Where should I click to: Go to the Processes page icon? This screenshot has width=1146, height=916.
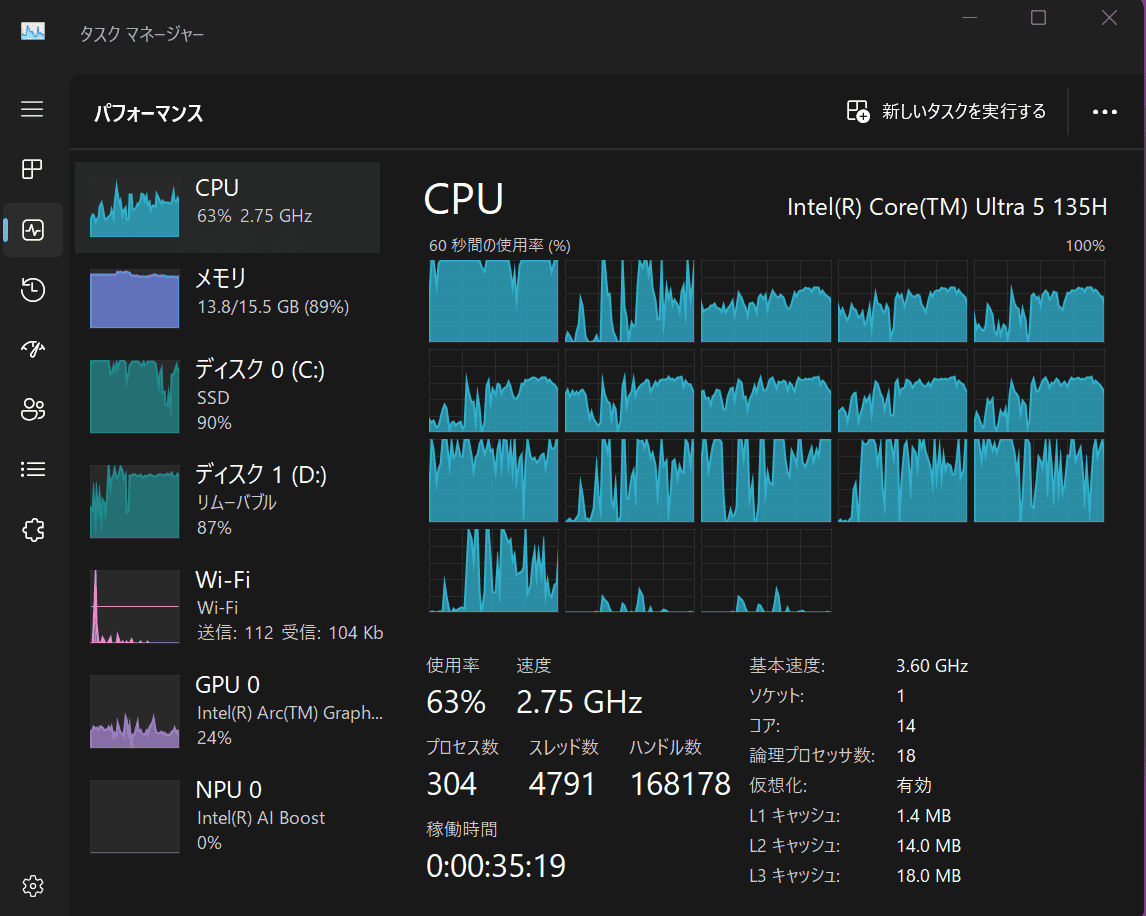click(32, 170)
